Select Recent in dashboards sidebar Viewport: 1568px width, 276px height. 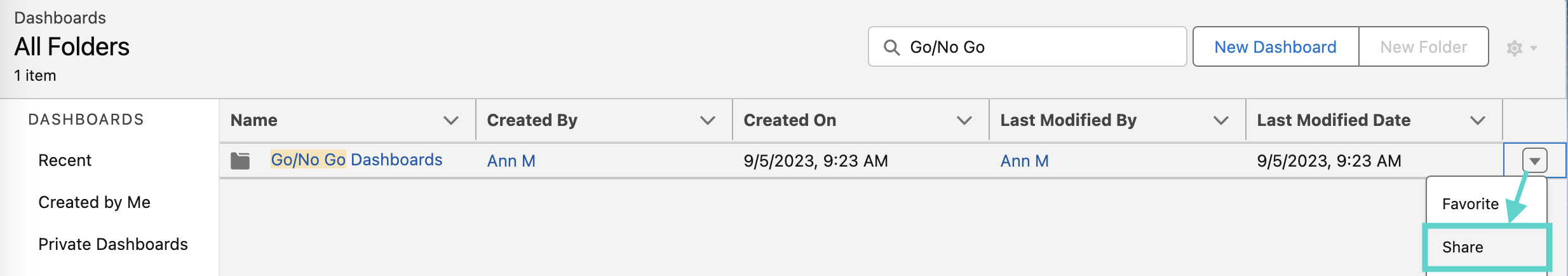pyautogui.click(x=65, y=160)
